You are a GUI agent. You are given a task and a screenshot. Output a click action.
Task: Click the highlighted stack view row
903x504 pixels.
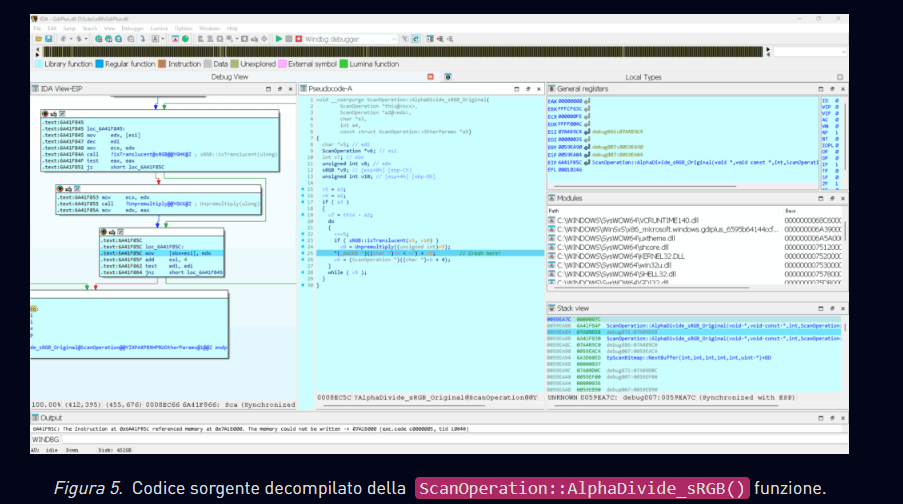click(693, 332)
